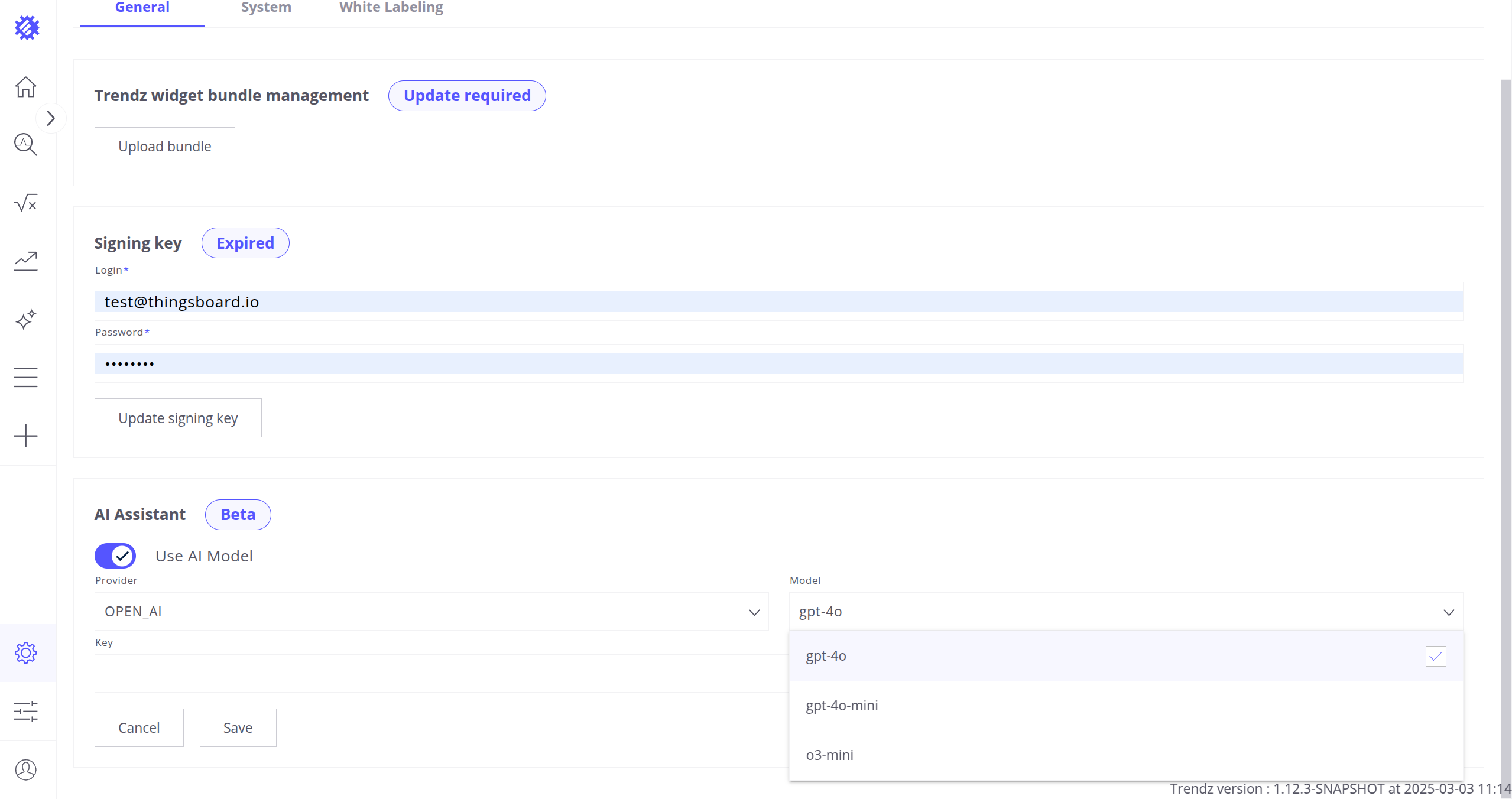1512x799 pixels.
Task: Select o3-mini from the model list
Action: point(1126,755)
